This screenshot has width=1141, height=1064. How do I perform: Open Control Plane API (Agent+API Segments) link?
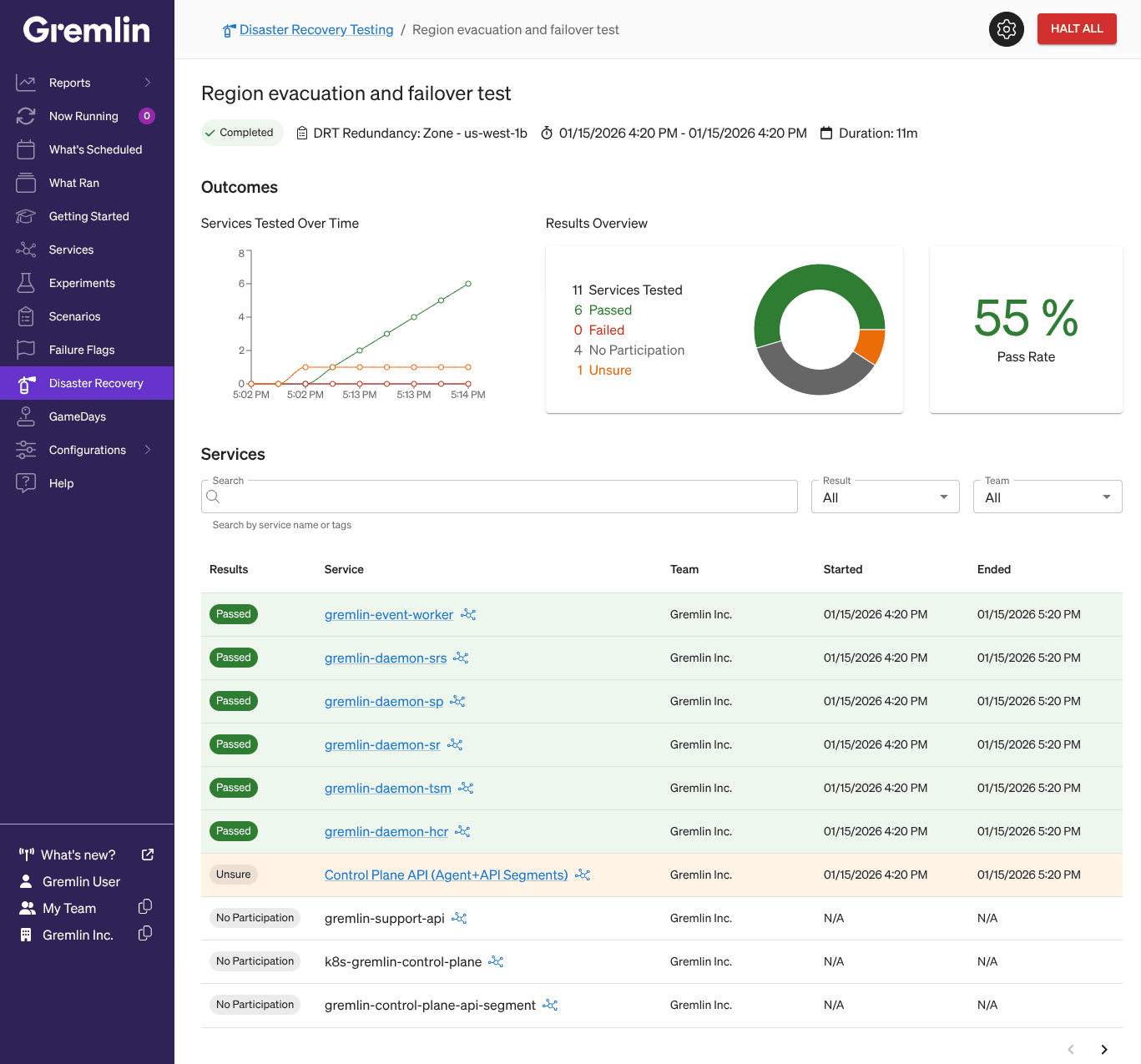(446, 875)
